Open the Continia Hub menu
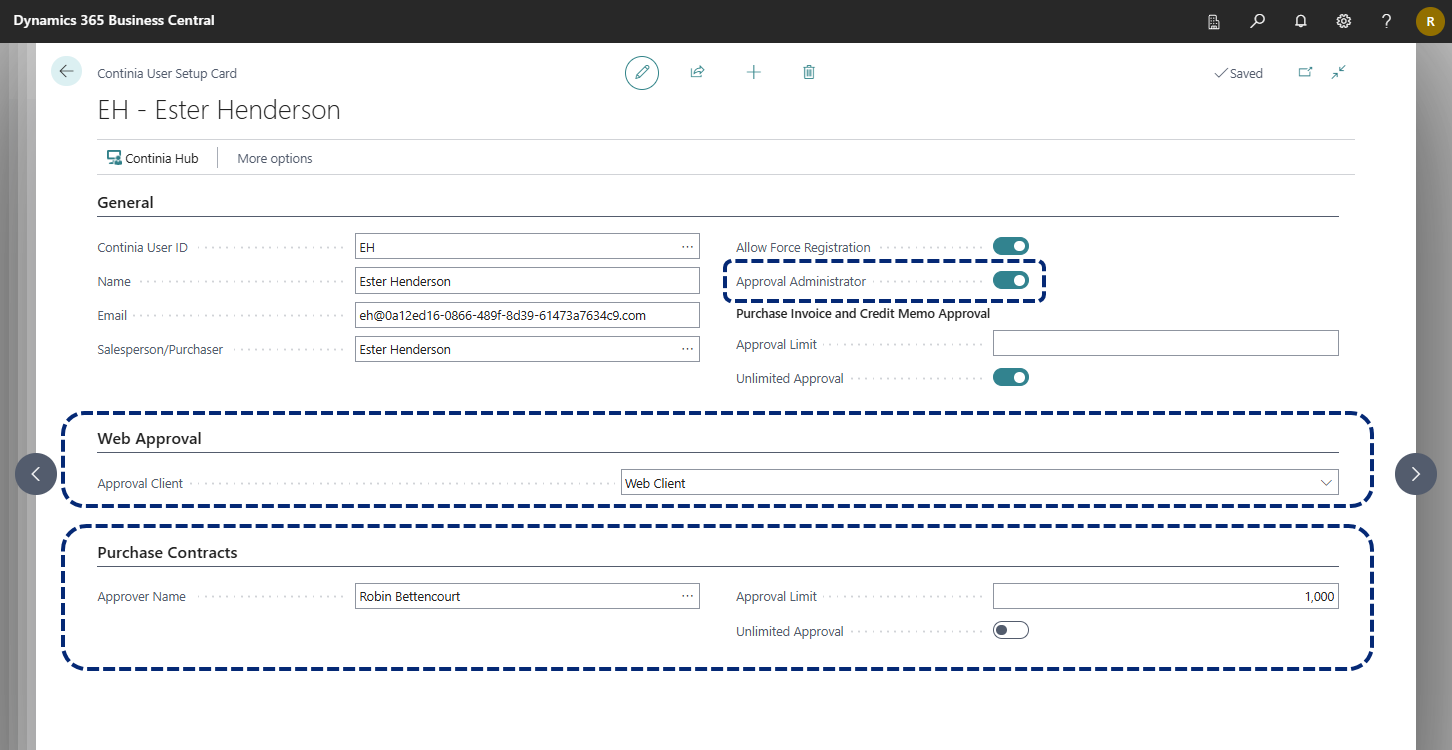This screenshot has height=750, width=1452. pos(152,158)
